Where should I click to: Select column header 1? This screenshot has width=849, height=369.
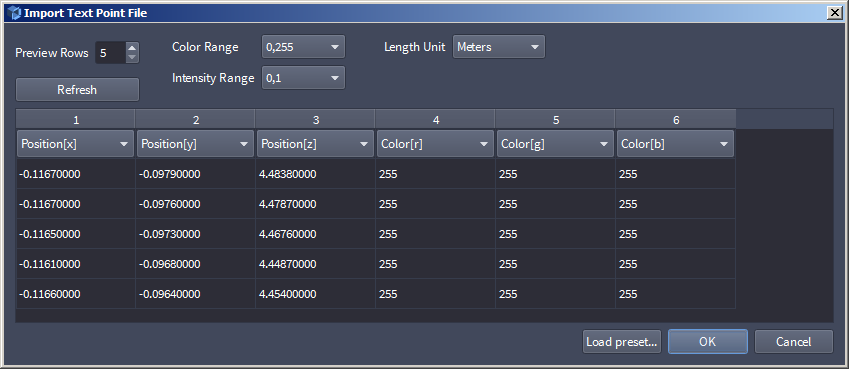[76, 120]
